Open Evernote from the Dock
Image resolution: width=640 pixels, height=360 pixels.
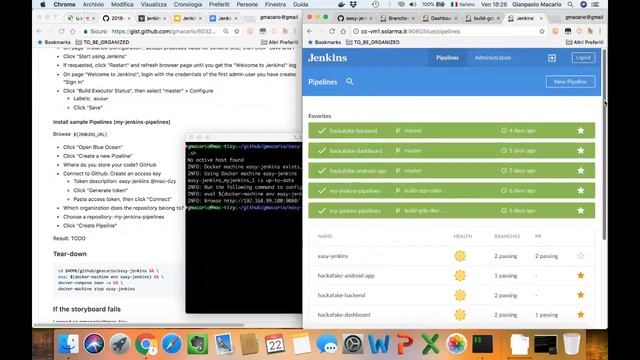198,344
